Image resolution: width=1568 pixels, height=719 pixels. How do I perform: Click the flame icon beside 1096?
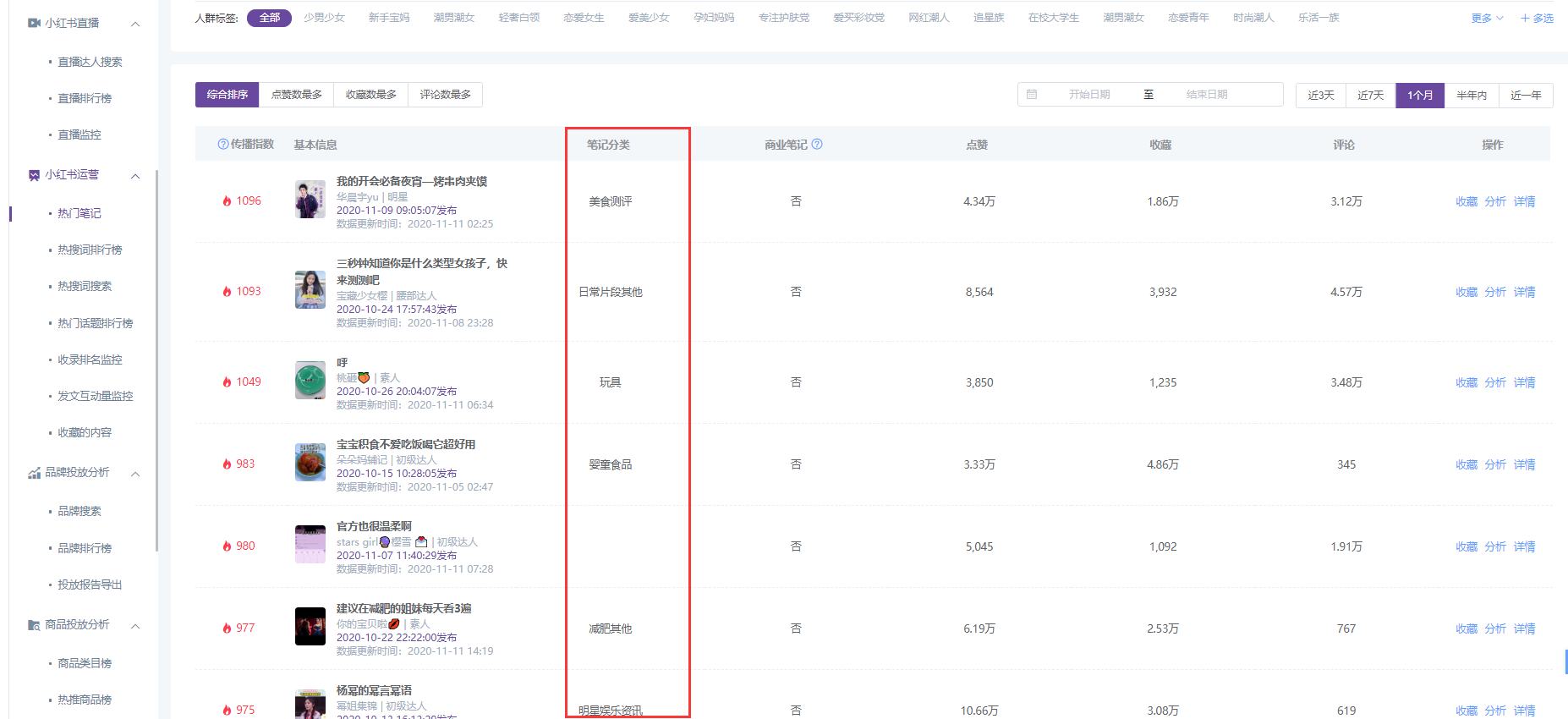[x=227, y=201]
